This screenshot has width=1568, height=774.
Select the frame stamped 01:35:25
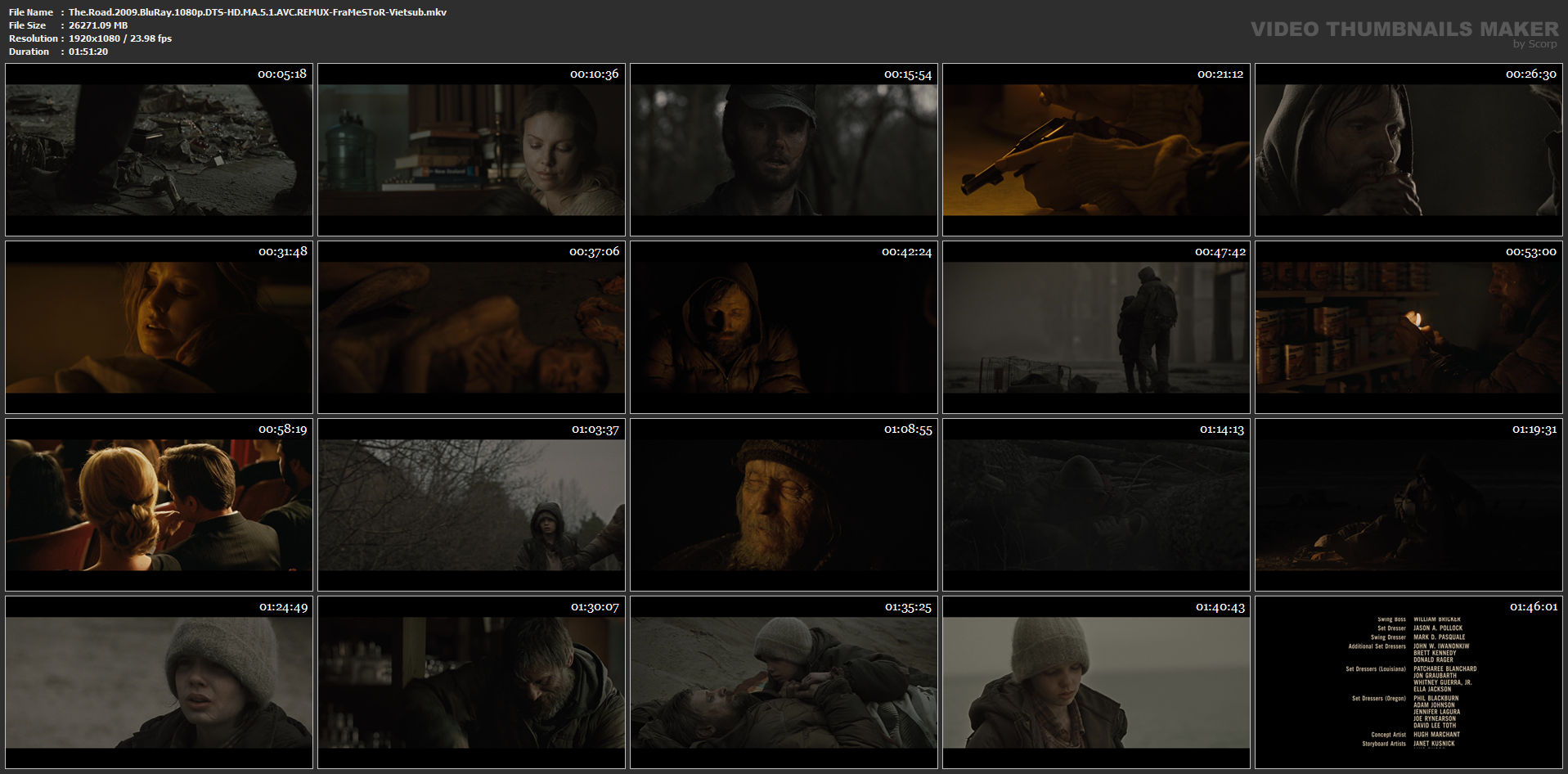(784, 682)
